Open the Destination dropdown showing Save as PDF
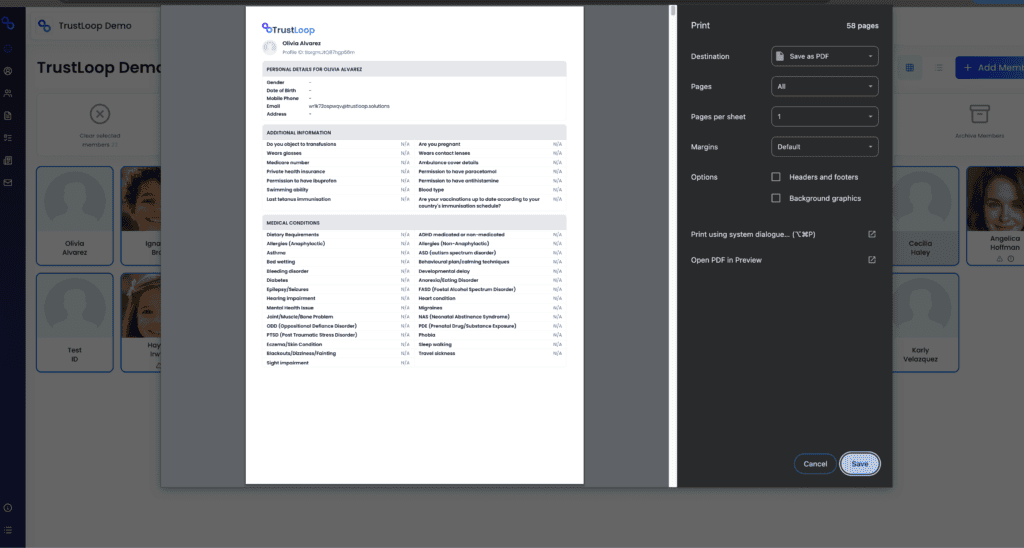The width and height of the screenshot is (1024, 548). click(x=824, y=56)
